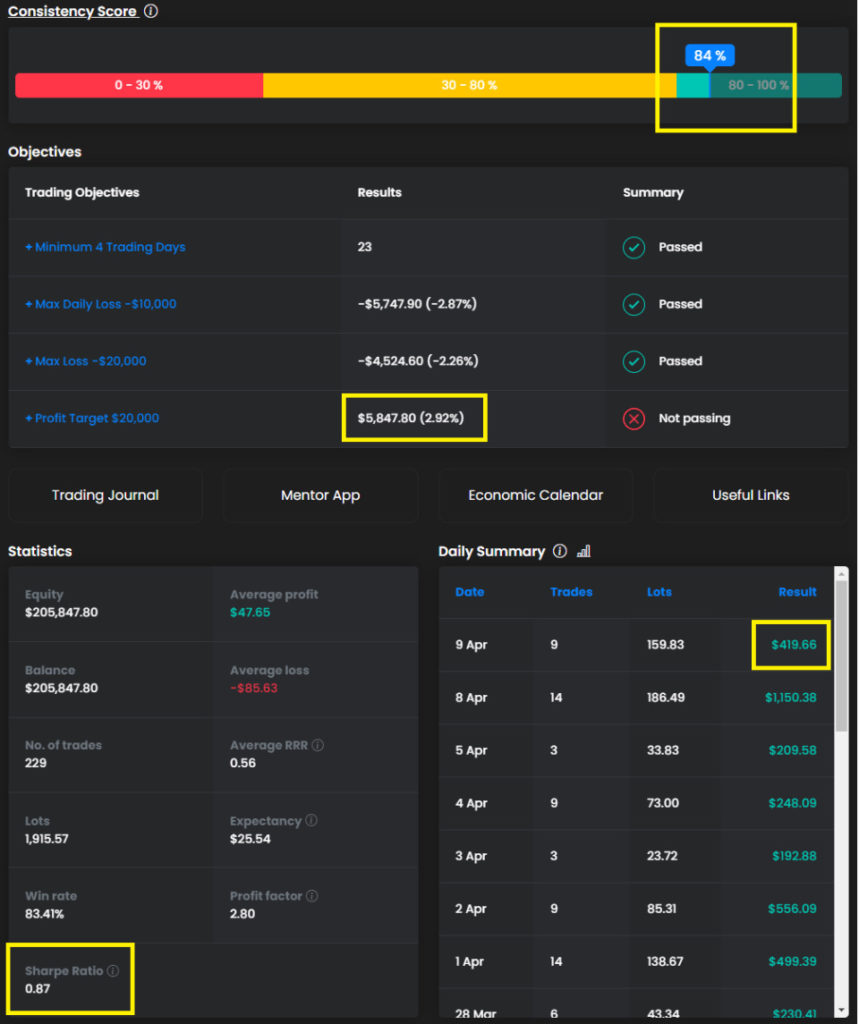Click the Expectancy info icon

(311, 821)
